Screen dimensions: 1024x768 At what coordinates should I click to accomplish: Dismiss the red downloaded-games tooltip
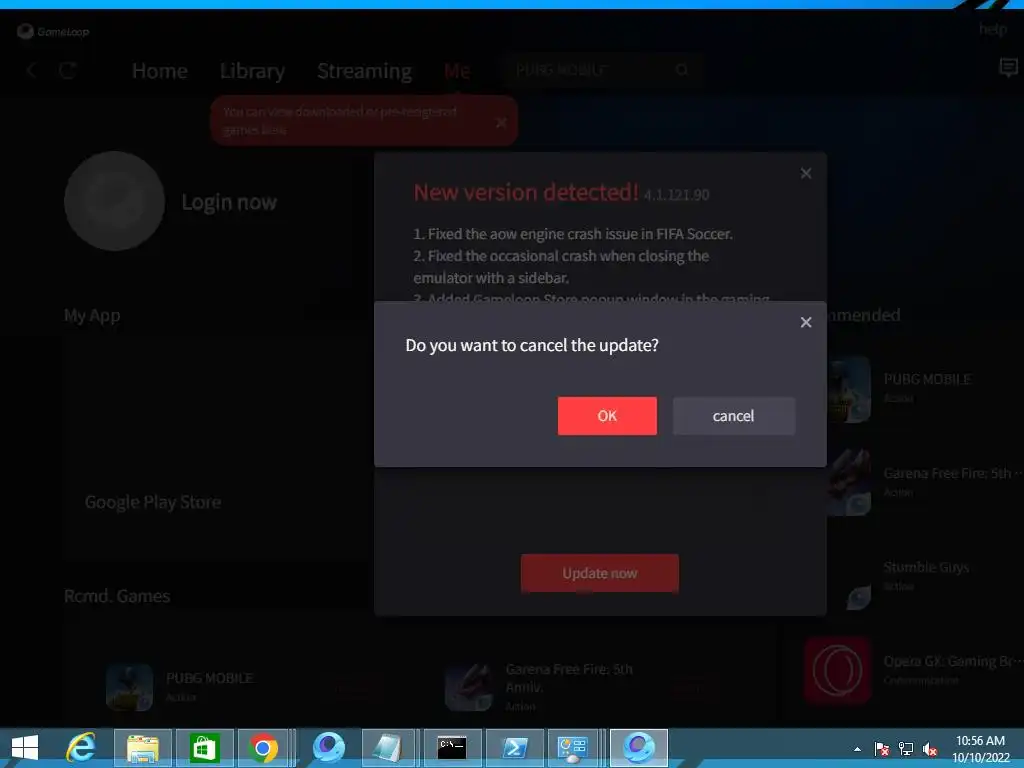[x=501, y=122]
